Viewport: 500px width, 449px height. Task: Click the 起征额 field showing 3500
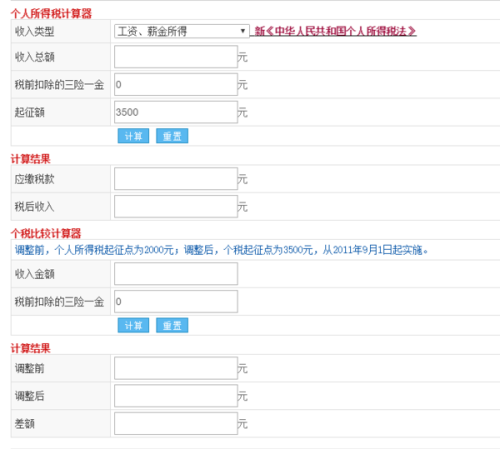176,112
